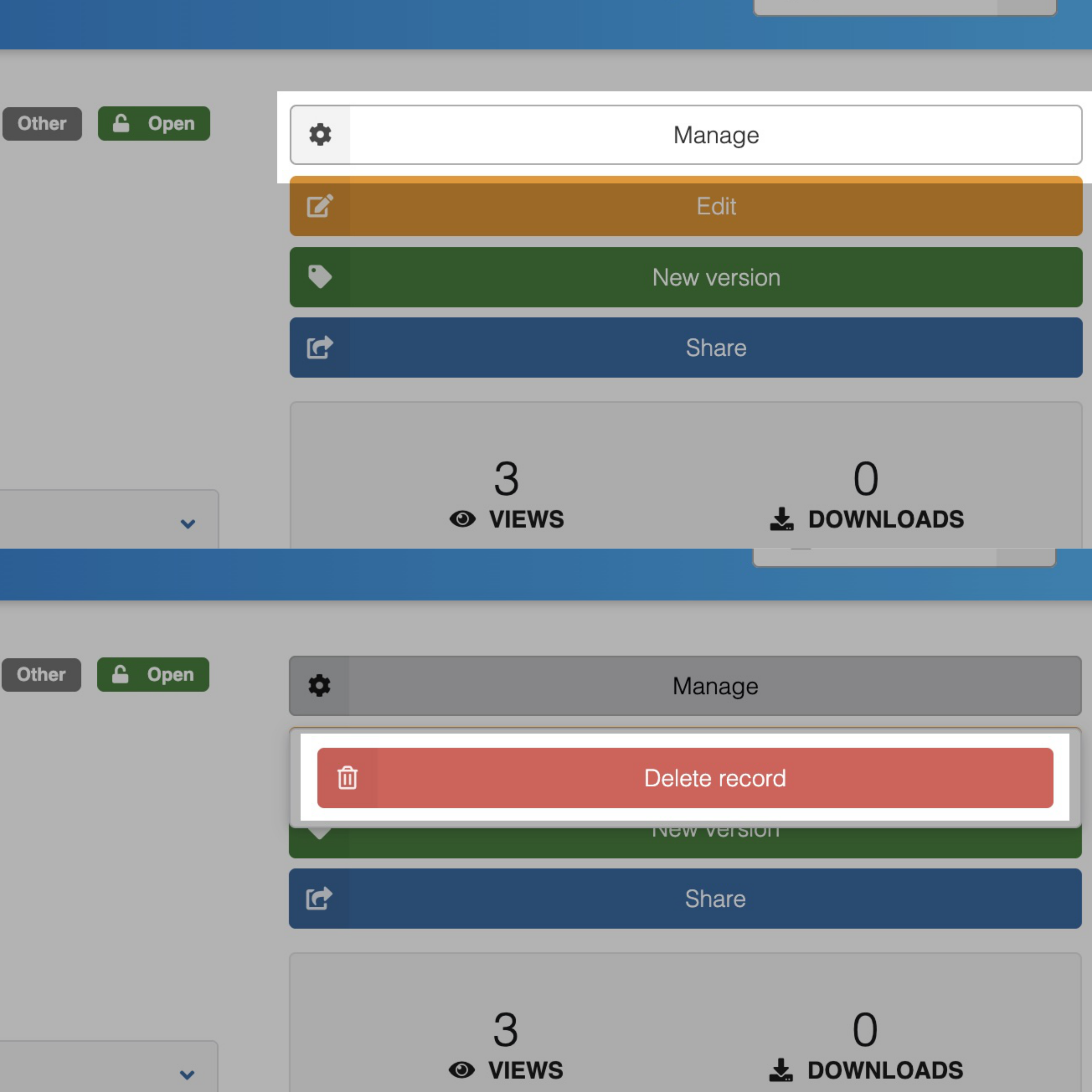This screenshot has height=1092, width=1092.
Task: Click the grey Other badge in first screenshot
Action: tap(42, 123)
